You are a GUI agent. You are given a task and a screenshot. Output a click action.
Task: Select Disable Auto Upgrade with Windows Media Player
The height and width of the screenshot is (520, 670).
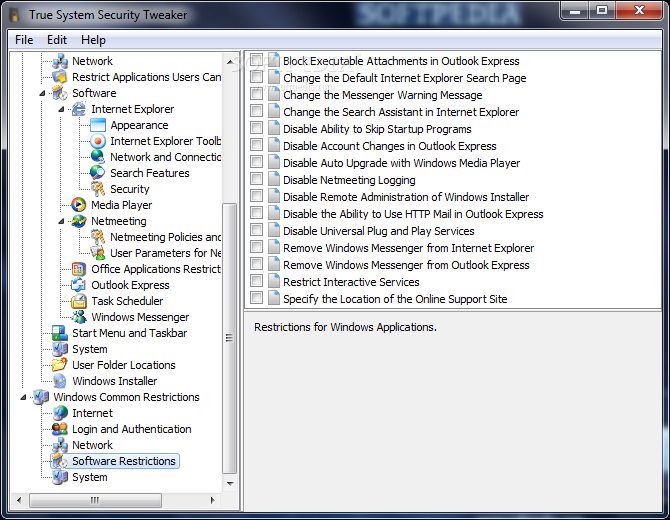click(402, 163)
